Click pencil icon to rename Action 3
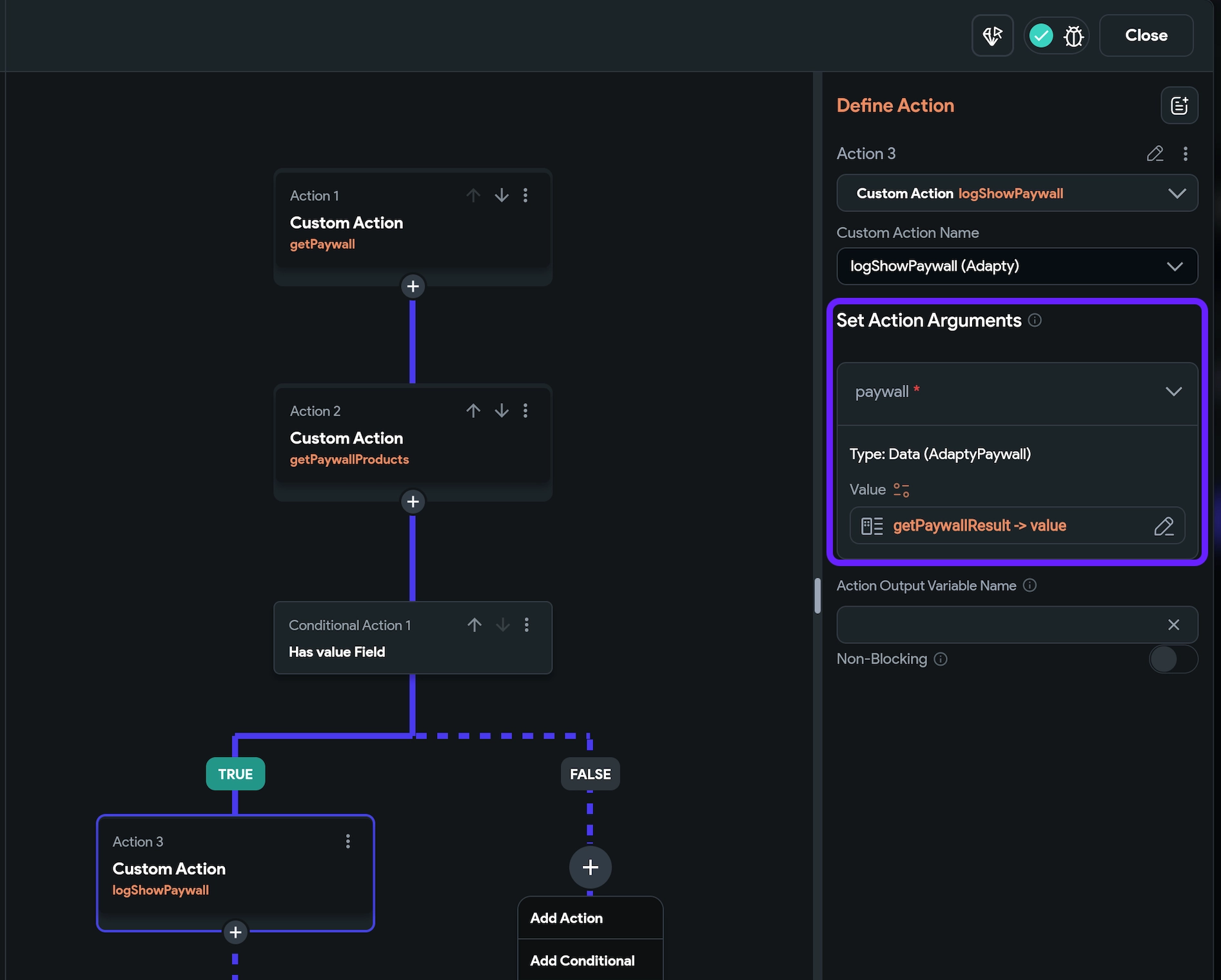 pos(1155,153)
